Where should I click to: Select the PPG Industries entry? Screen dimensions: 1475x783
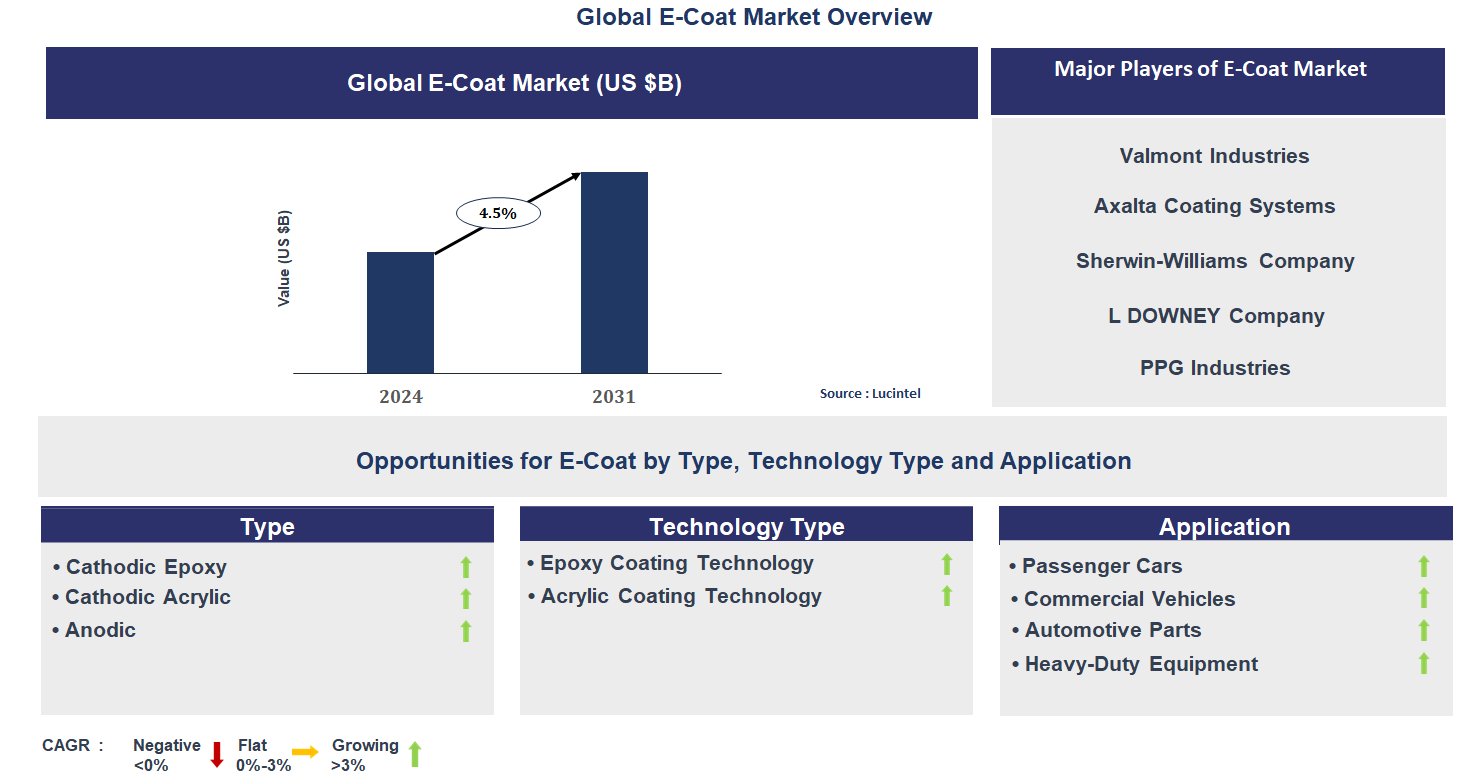(x=1214, y=368)
